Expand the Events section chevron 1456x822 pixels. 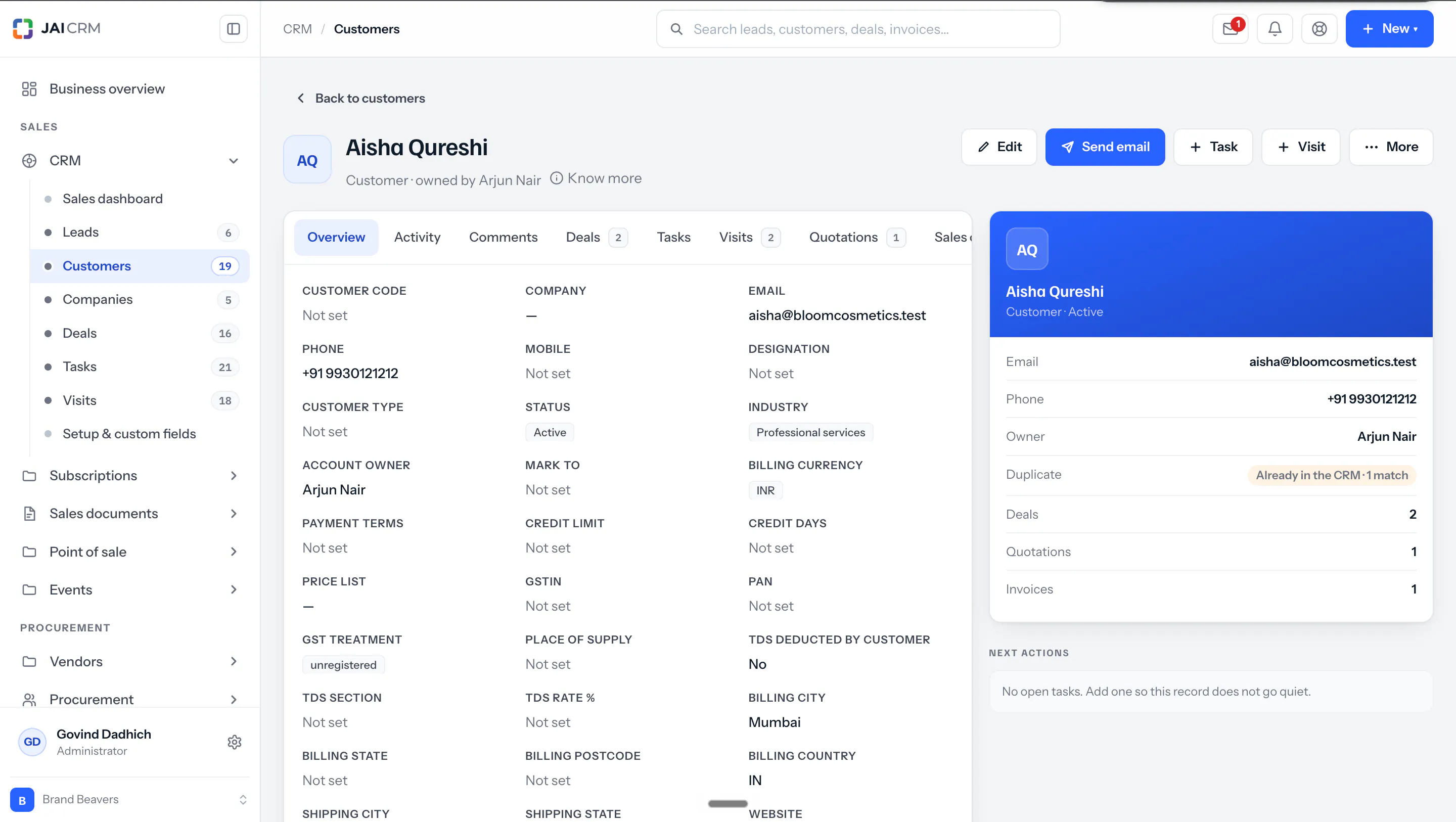234,589
